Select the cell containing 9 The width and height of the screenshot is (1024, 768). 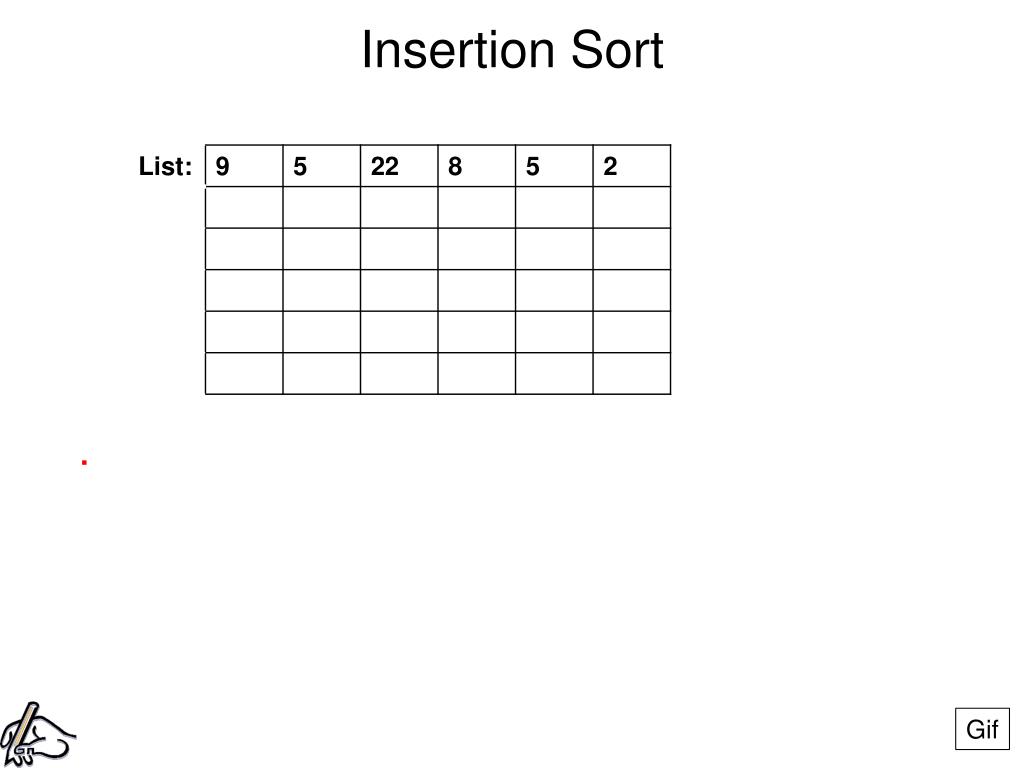[244, 166]
